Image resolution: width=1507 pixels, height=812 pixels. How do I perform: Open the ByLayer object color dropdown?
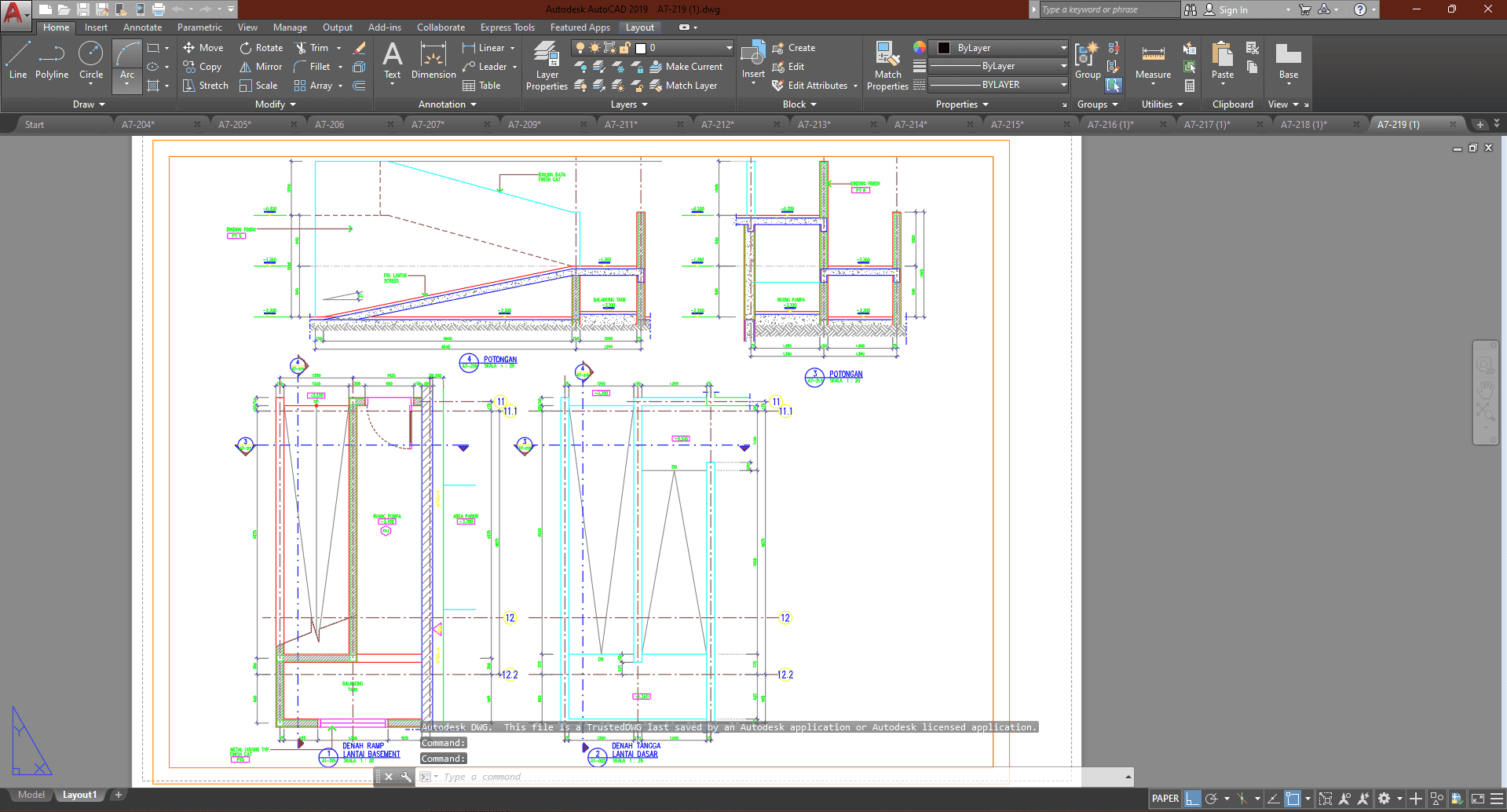coord(1064,48)
